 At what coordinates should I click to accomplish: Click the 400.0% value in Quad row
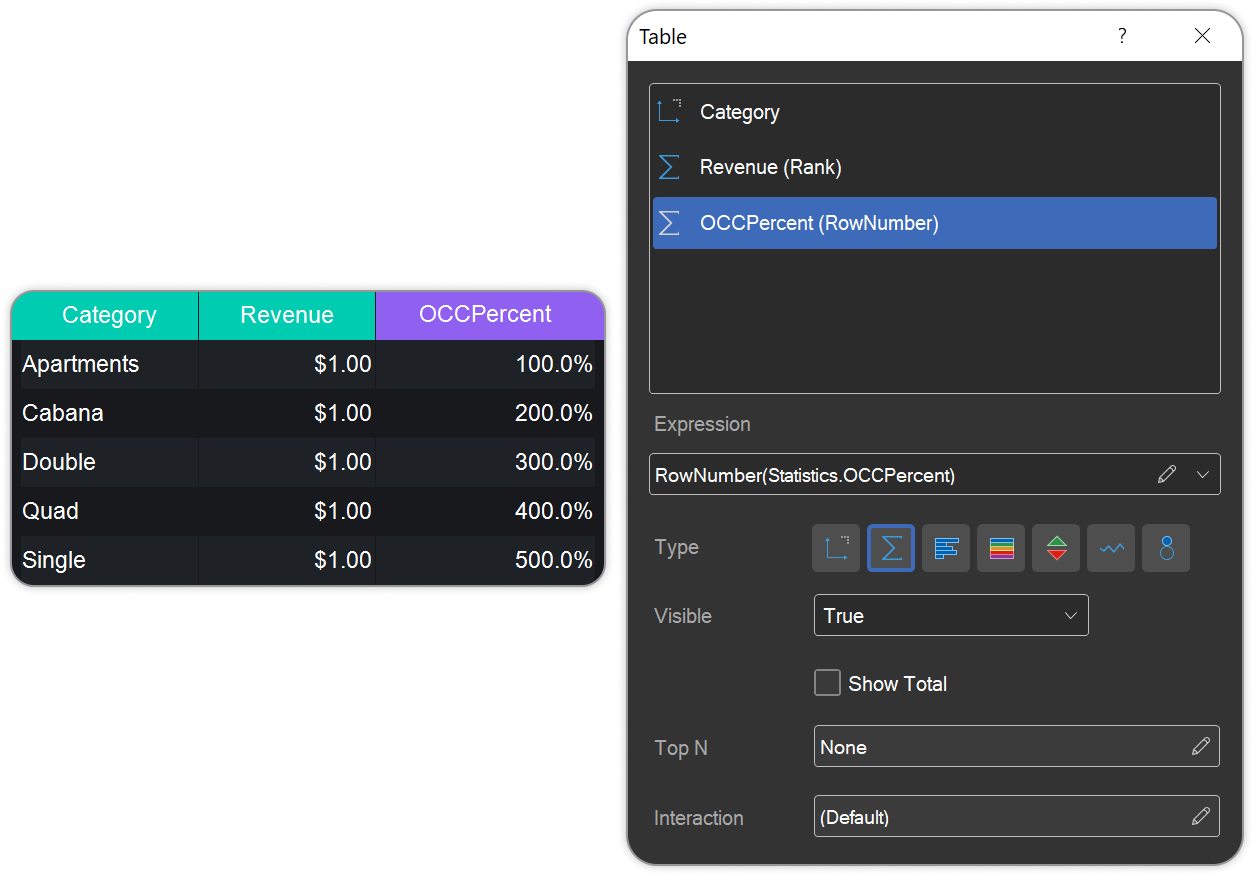[x=554, y=511]
